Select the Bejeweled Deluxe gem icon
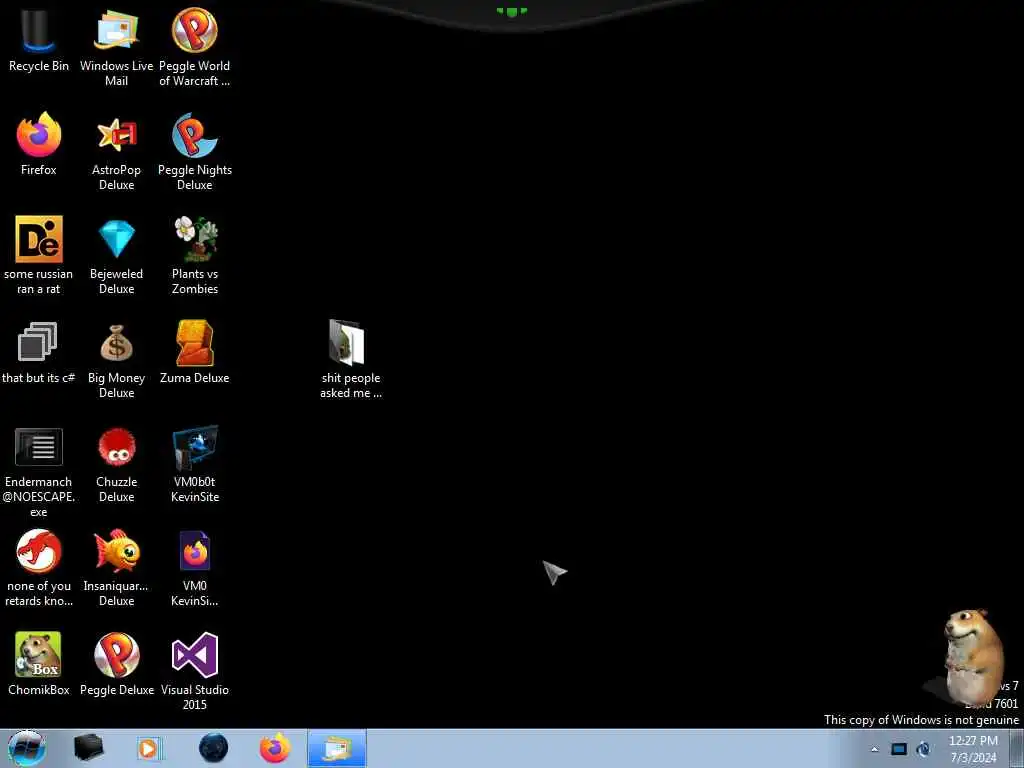This screenshot has height=768, width=1024. tap(116, 255)
